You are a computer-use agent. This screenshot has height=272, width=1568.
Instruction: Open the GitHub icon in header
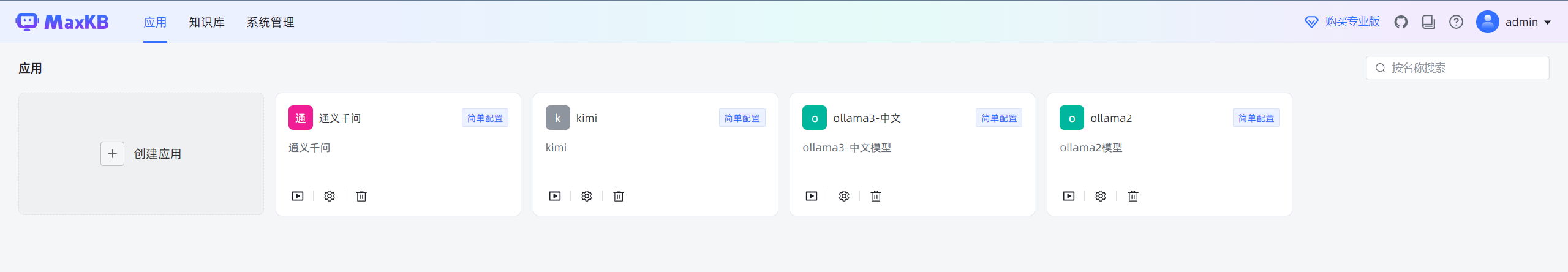coord(1401,22)
